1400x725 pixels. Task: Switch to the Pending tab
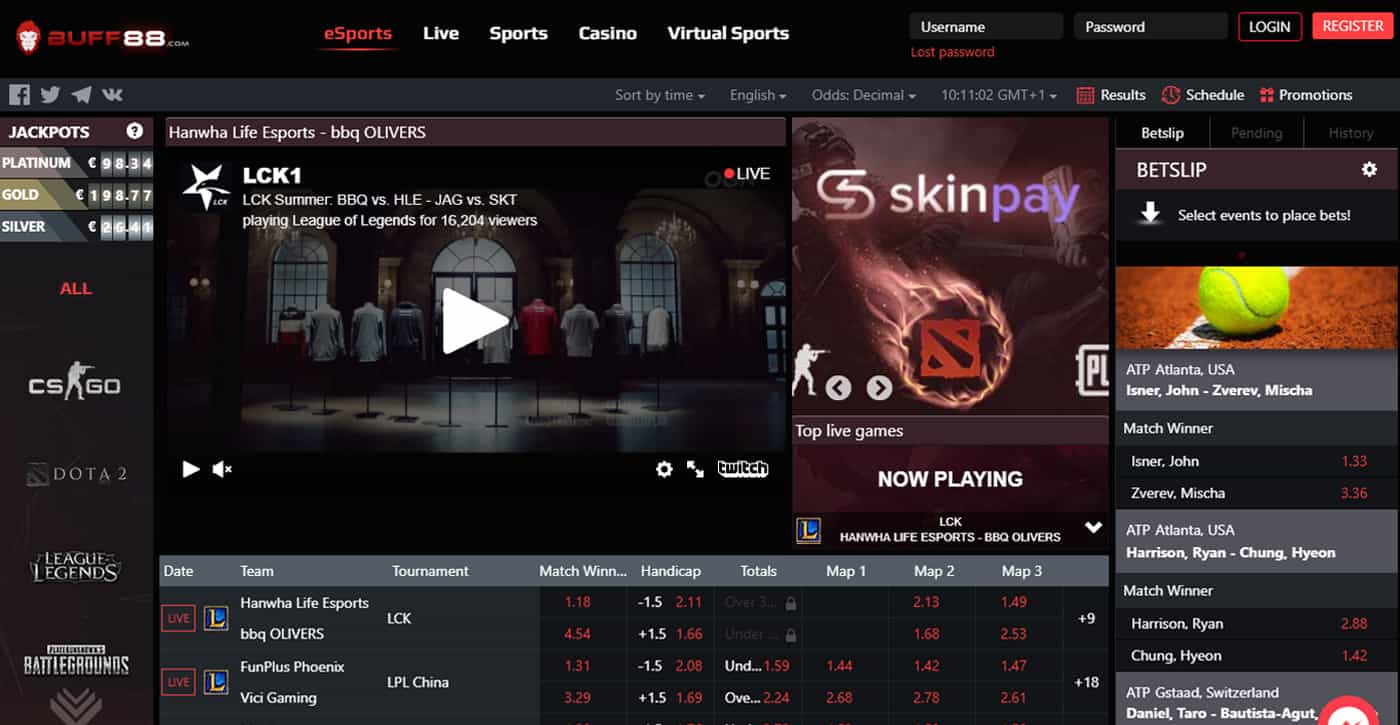click(1256, 132)
